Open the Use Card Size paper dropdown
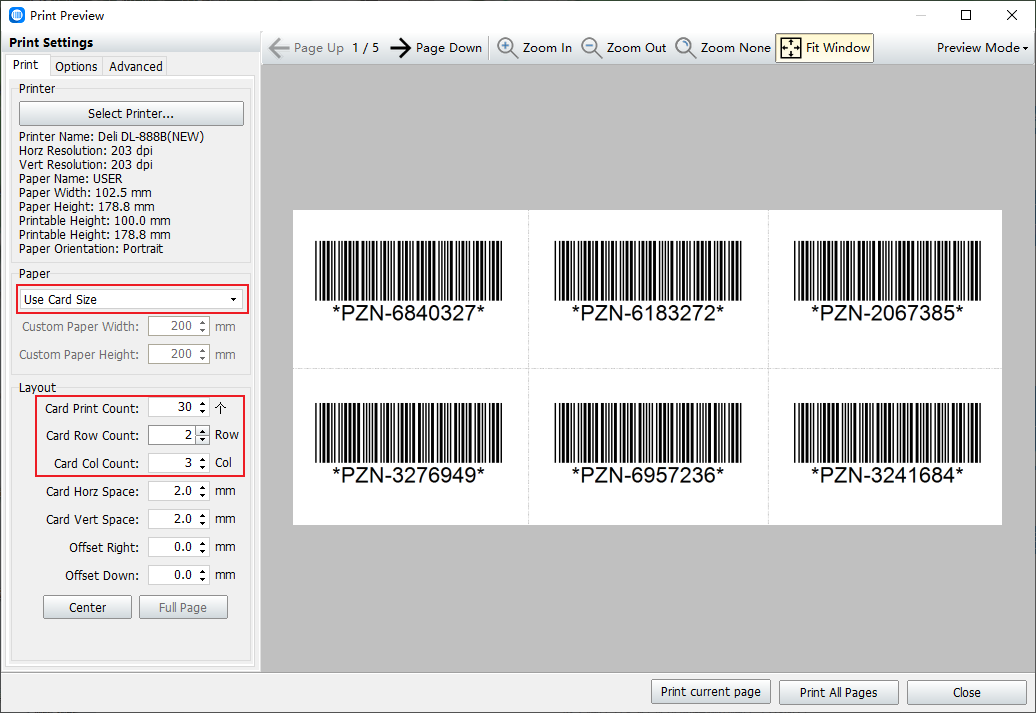 [x=130, y=299]
